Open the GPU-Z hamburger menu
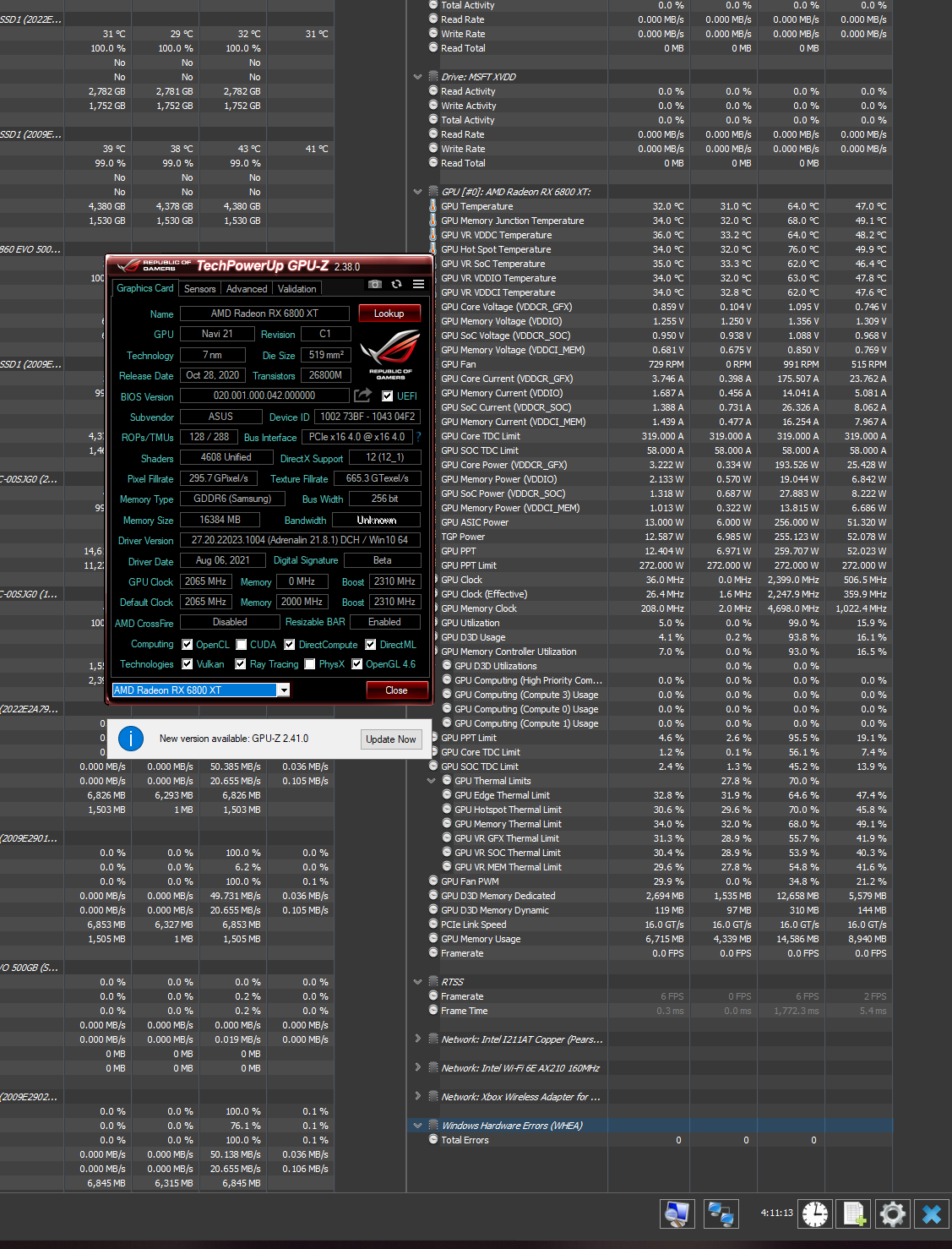 tap(418, 284)
